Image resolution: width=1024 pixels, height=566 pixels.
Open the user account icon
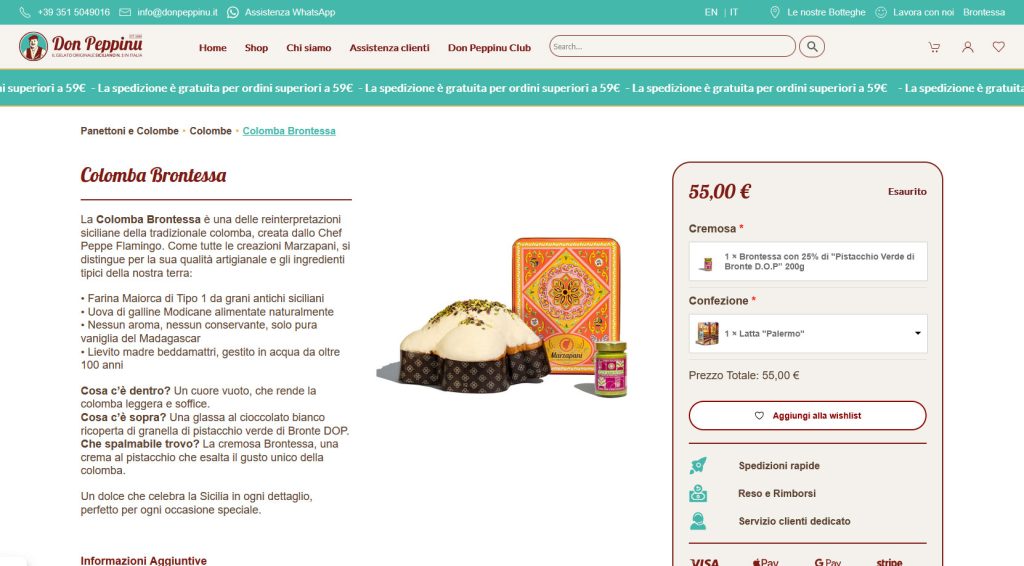coord(967,47)
